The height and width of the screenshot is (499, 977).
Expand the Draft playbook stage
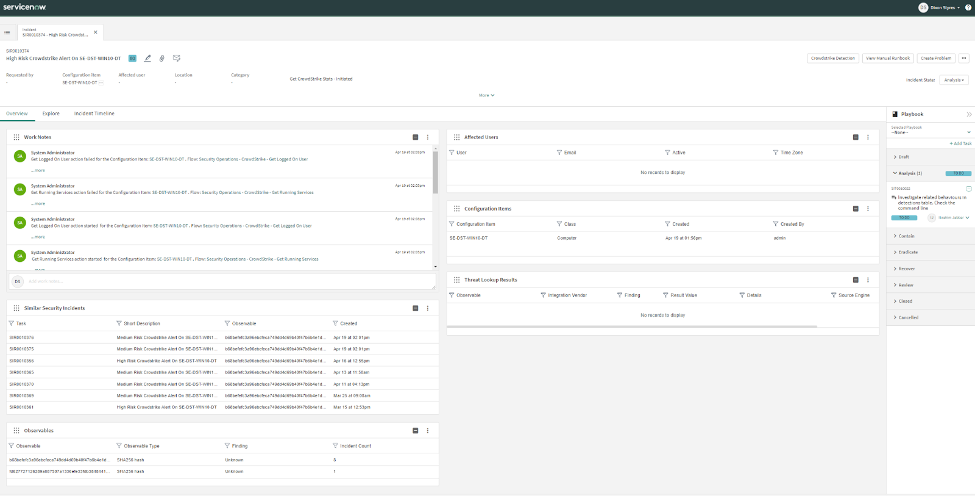tap(931, 157)
